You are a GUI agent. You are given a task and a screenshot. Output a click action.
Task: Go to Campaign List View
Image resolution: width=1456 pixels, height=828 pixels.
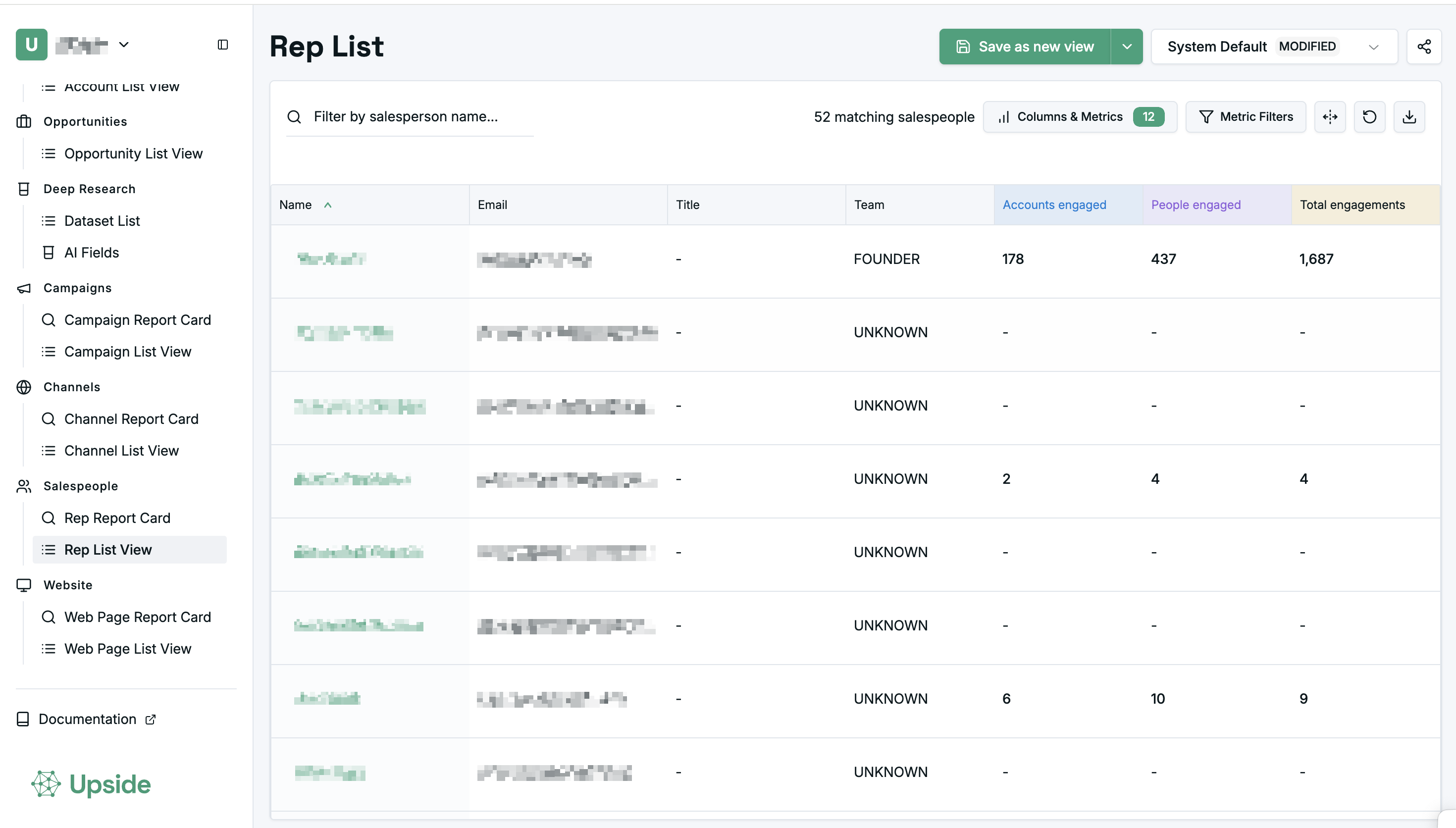coord(127,352)
